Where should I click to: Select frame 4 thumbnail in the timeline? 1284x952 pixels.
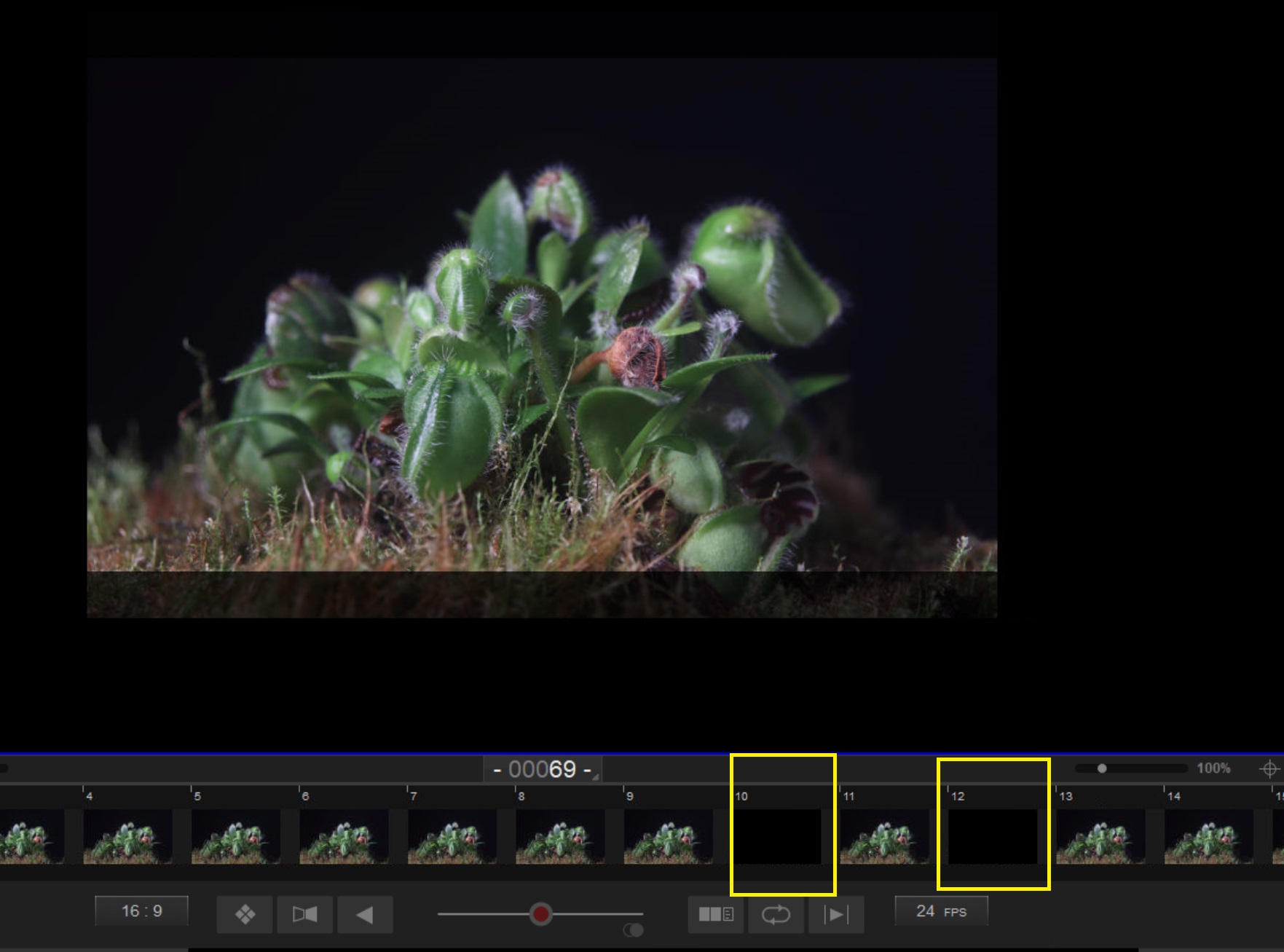tap(127, 836)
